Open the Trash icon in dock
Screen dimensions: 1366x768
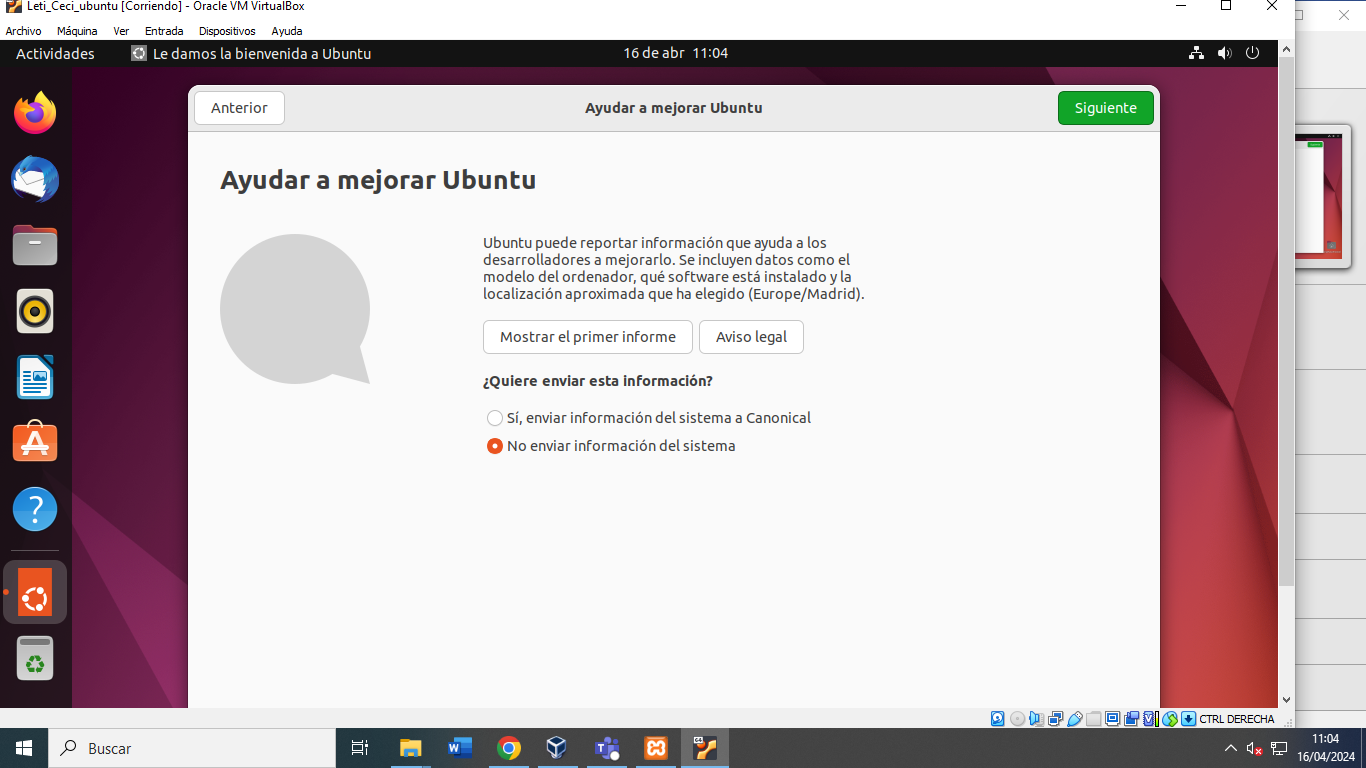point(35,659)
